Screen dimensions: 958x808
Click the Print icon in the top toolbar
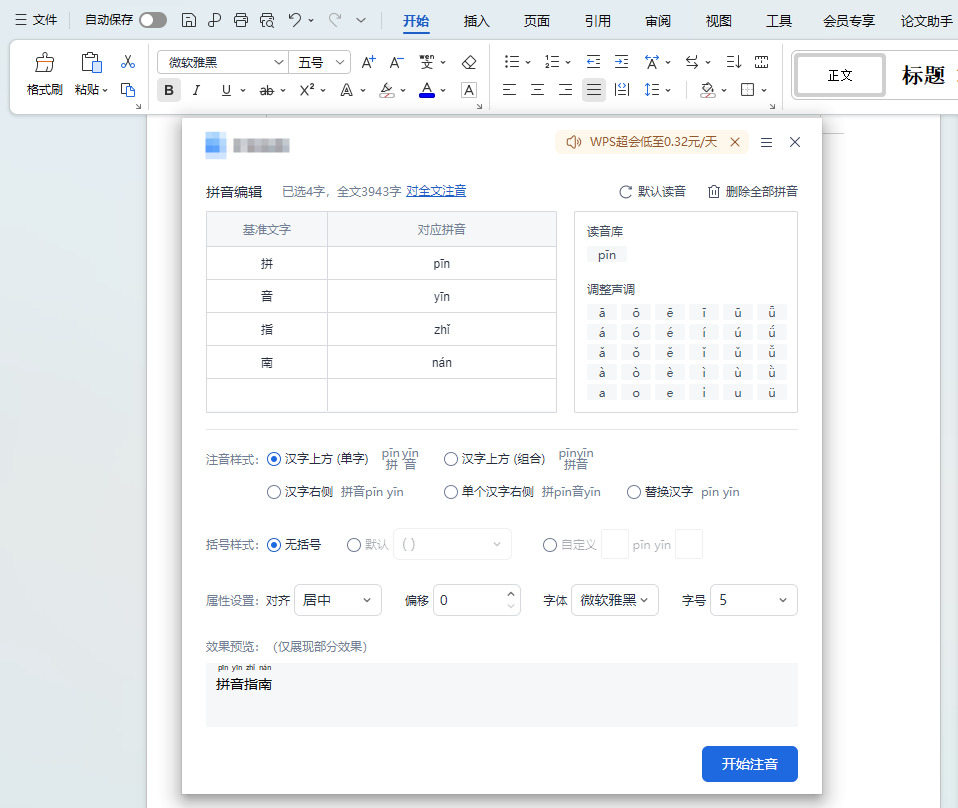tap(241, 20)
